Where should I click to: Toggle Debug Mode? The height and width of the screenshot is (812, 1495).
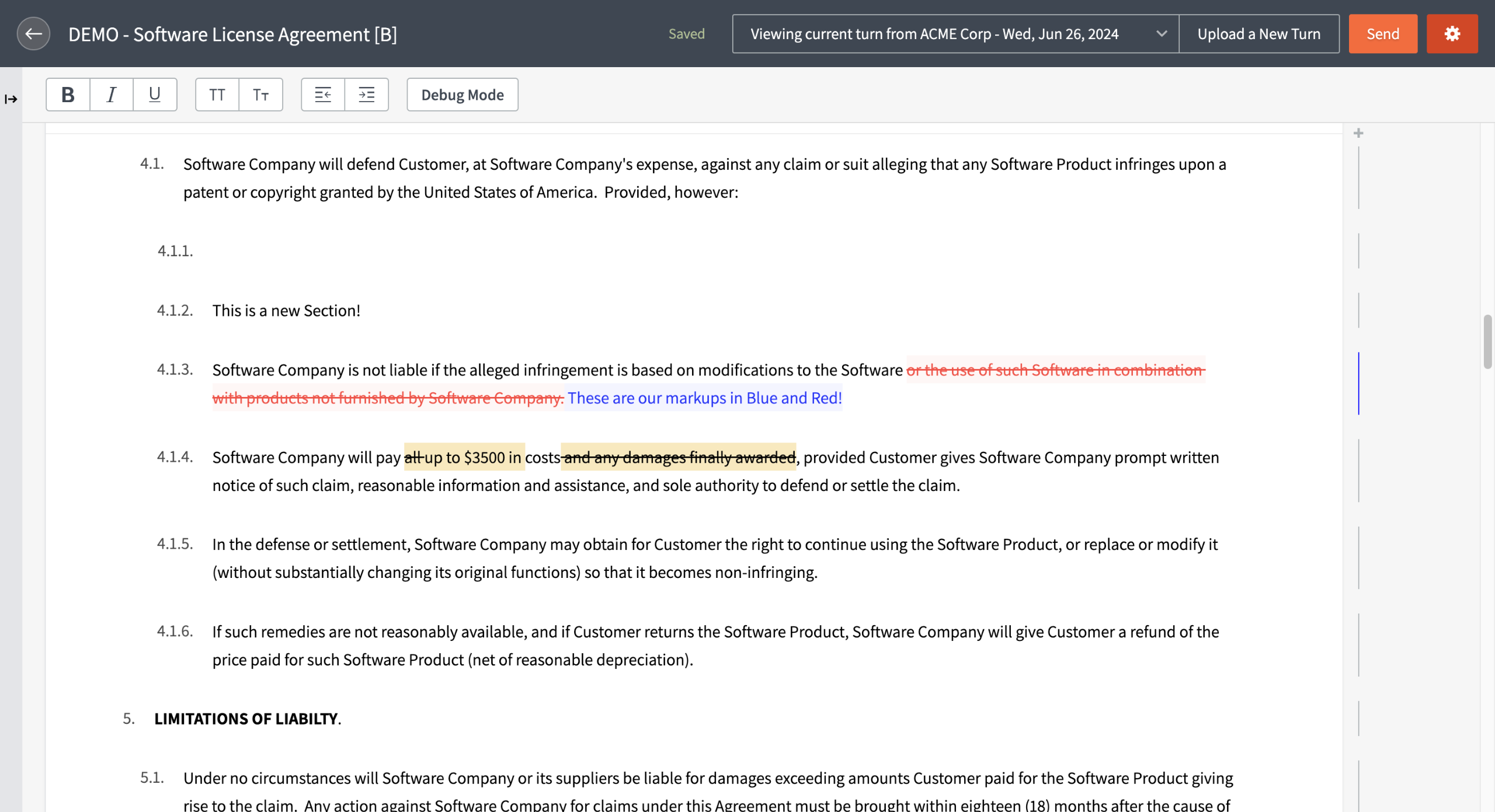462,95
